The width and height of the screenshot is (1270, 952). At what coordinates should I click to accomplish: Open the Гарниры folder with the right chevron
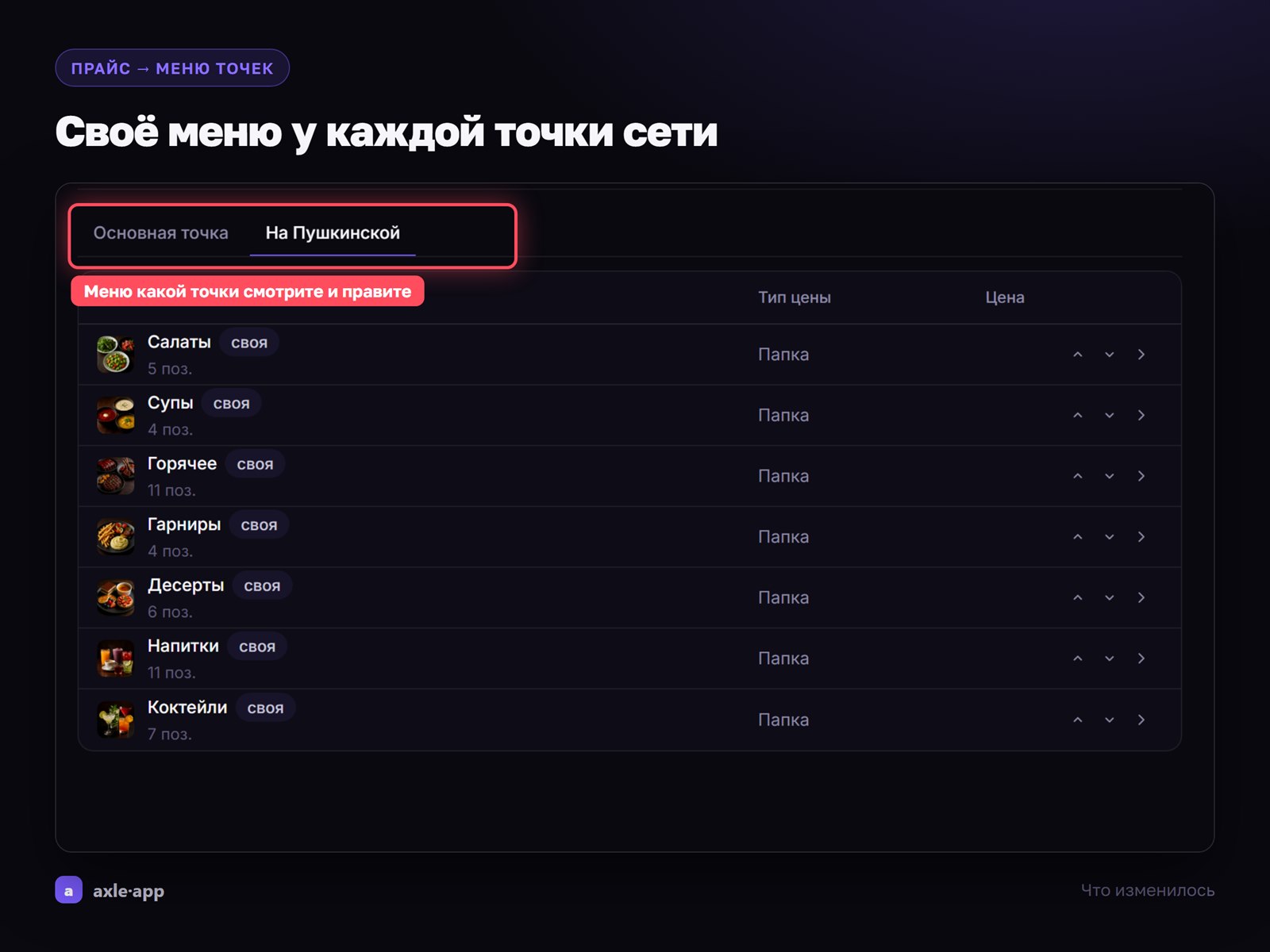coord(1141,537)
